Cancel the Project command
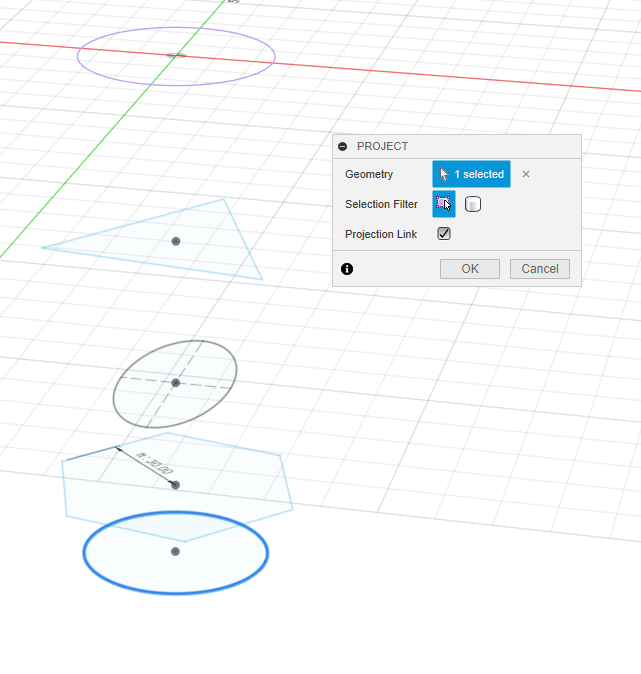641x674 pixels. pyautogui.click(x=540, y=269)
